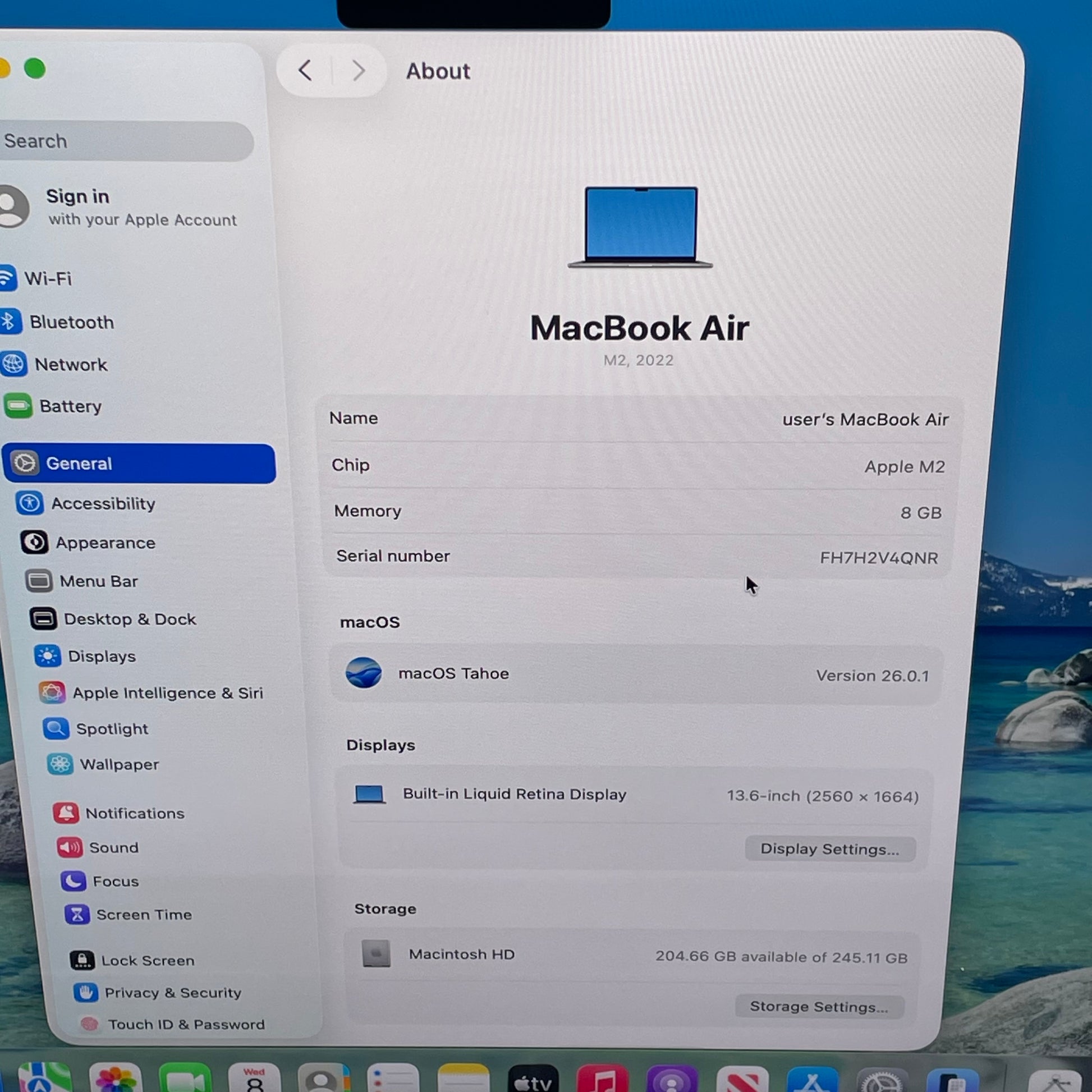
Task: Click the macOS Tahoe version row
Action: click(x=636, y=674)
